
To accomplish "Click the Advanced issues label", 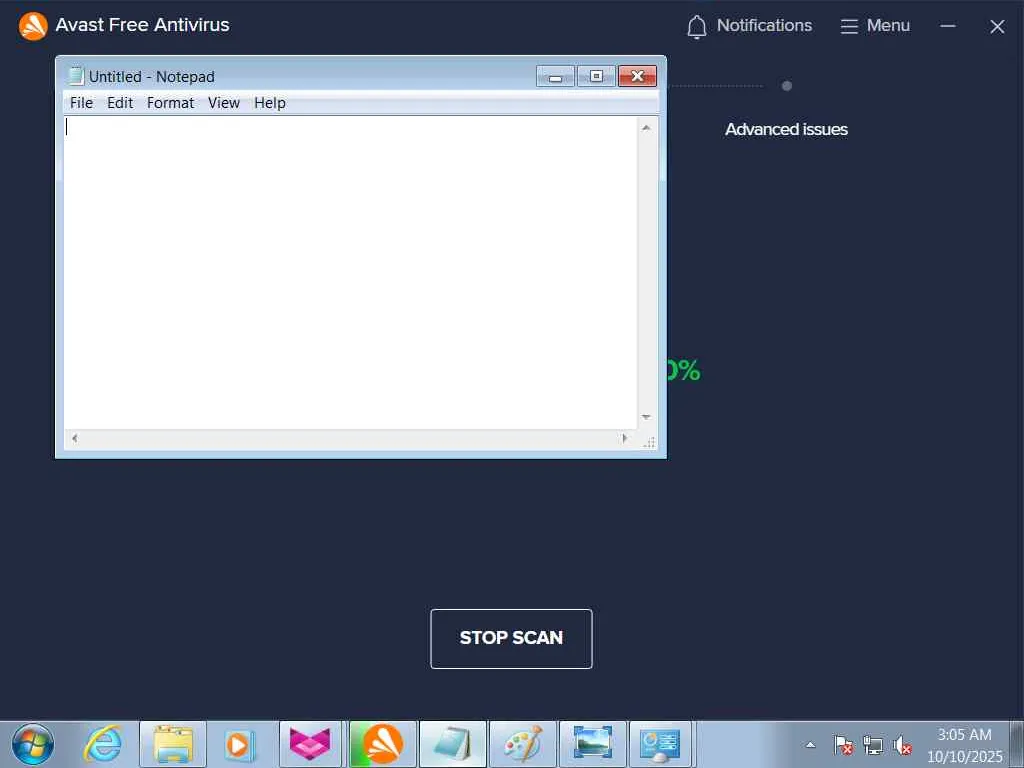I will [786, 129].
